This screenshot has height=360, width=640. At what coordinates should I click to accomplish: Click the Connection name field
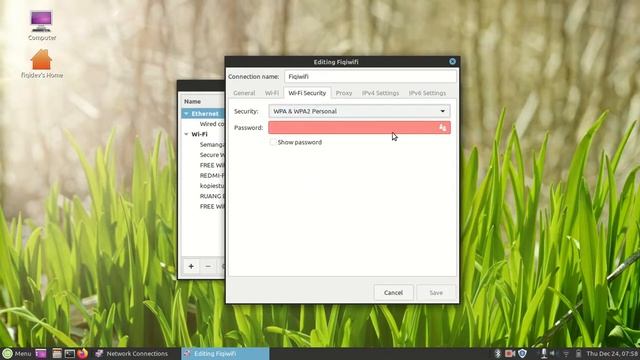click(370, 76)
